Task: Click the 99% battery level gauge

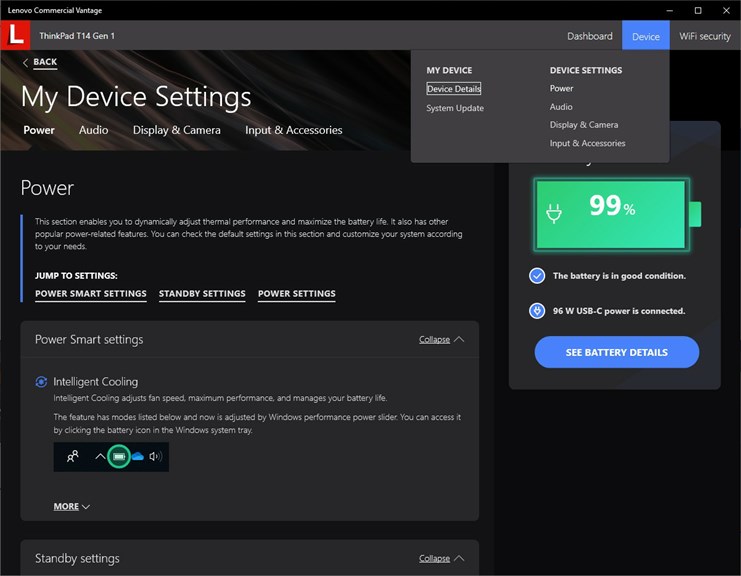Action: pyautogui.click(x=616, y=215)
